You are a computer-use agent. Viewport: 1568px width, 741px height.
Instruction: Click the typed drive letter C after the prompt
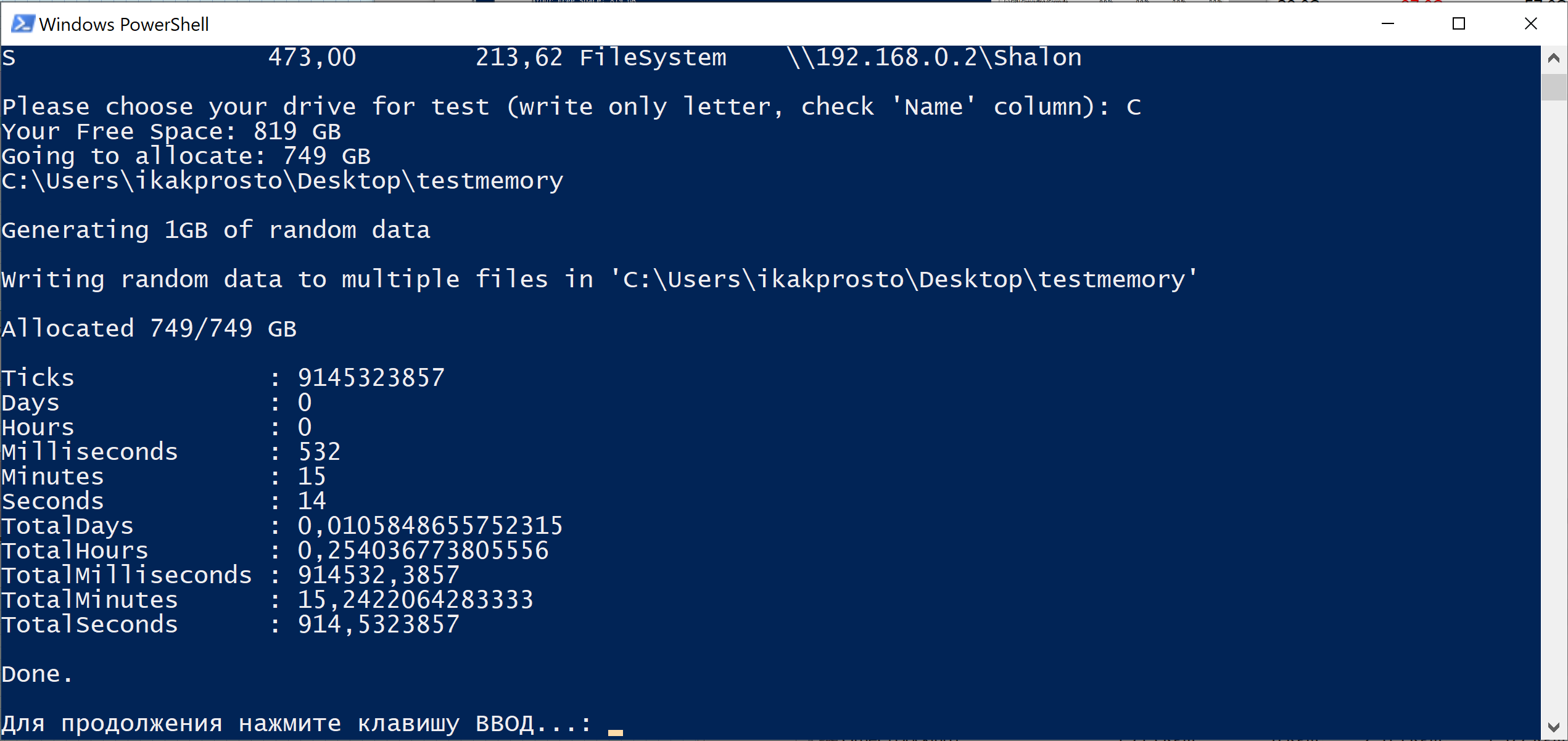(1134, 107)
